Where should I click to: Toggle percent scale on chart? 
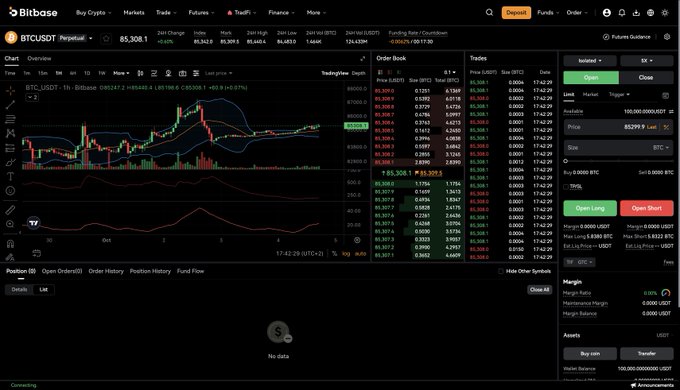(334, 254)
